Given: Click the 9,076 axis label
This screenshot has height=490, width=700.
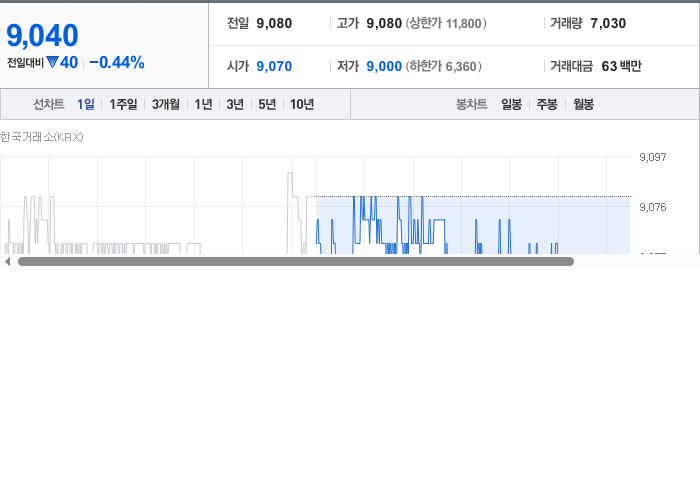Looking at the screenshot, I should [x=653, y=207].
